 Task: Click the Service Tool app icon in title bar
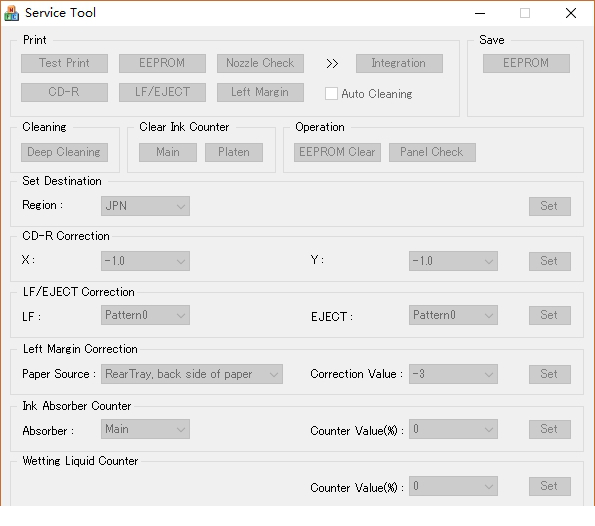tap(11, 13)
